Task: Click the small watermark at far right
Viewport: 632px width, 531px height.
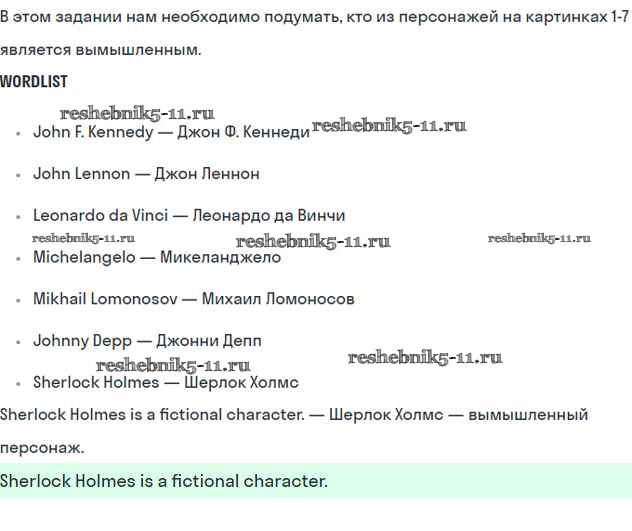Action: pos(539,238)
